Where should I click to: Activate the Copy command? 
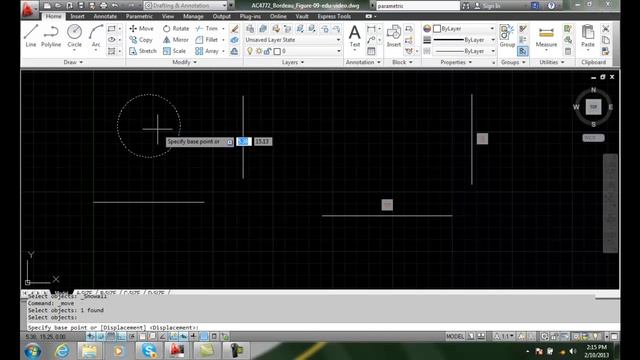point(141,40)
